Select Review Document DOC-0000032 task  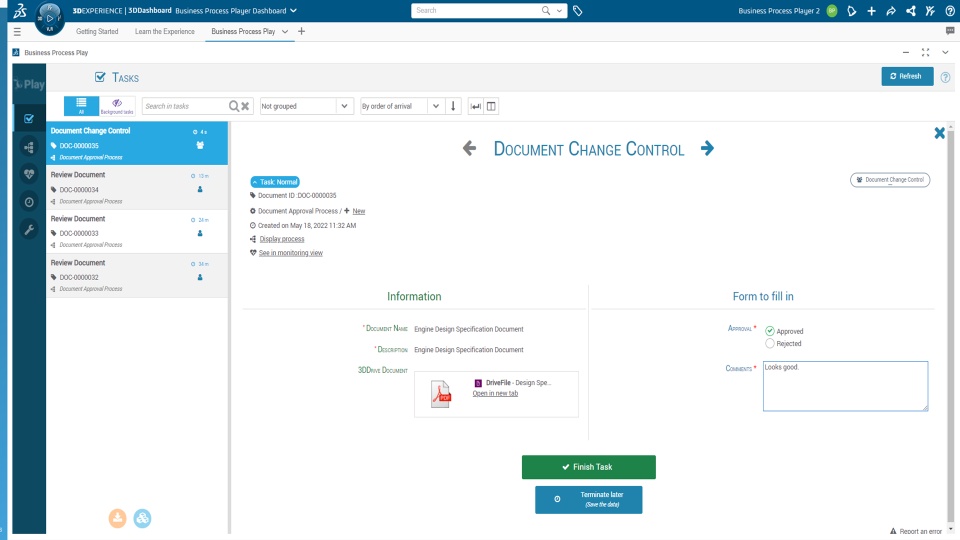137,276
